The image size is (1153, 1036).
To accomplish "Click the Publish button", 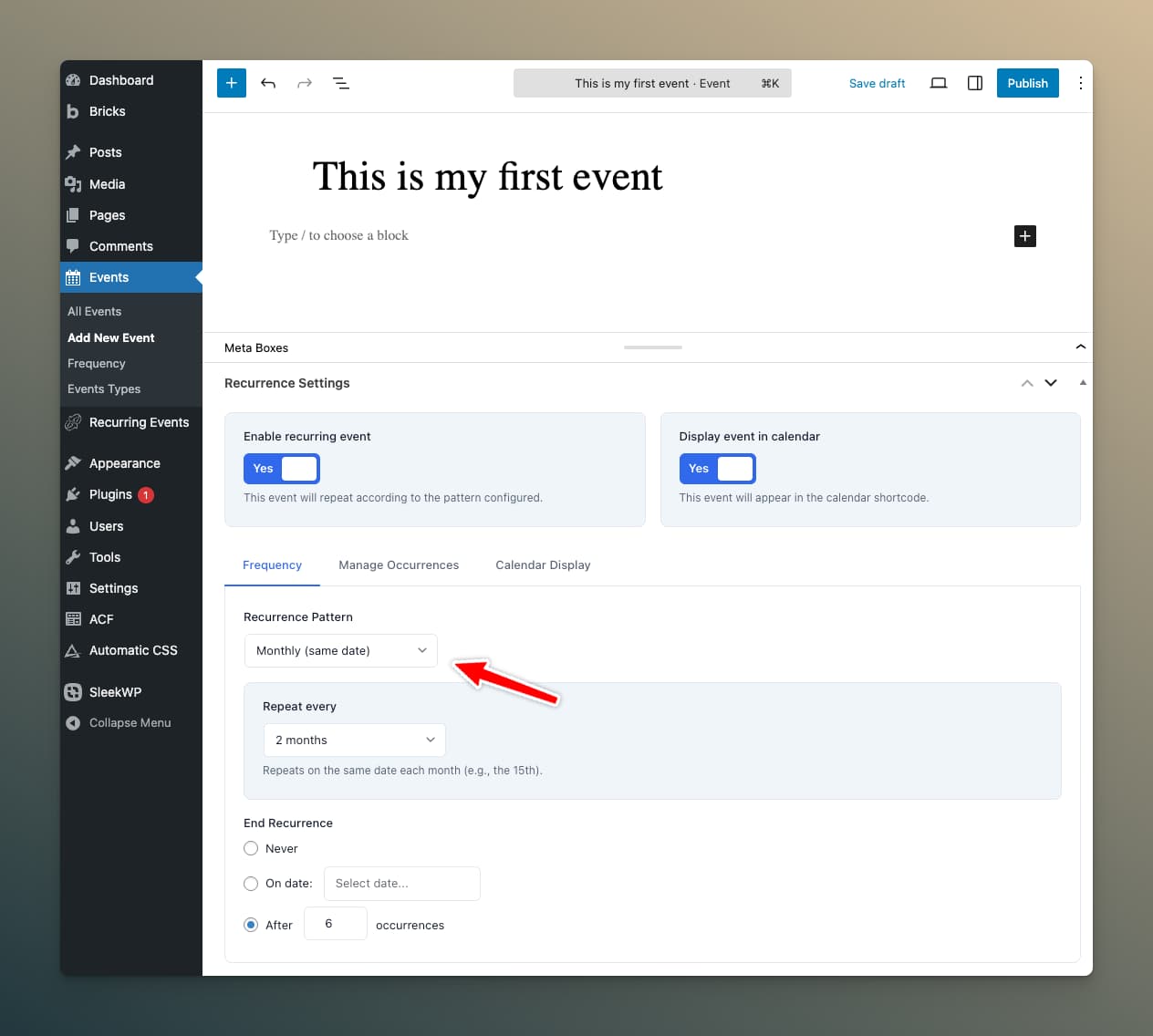I will (x=1027, y=83).
